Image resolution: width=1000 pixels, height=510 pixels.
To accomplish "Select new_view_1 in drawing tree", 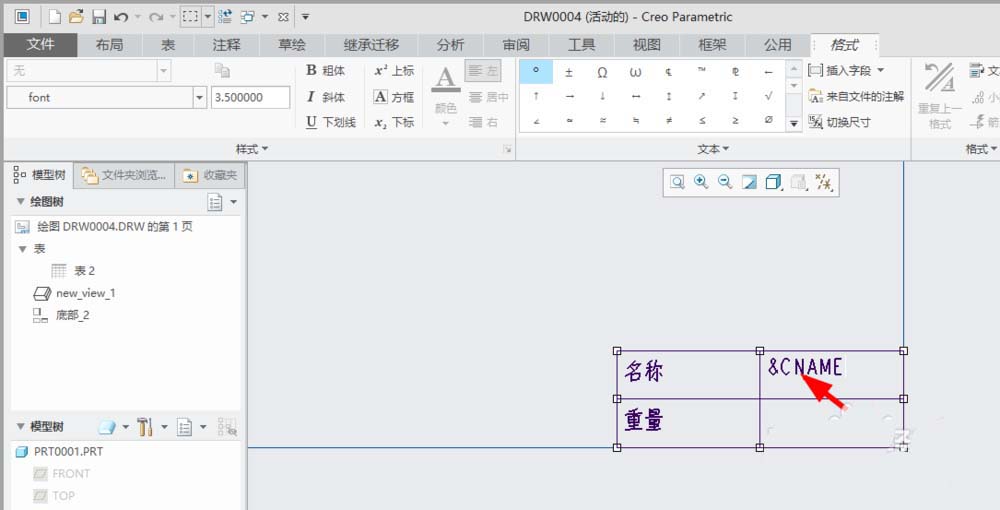I will point(74,293).
